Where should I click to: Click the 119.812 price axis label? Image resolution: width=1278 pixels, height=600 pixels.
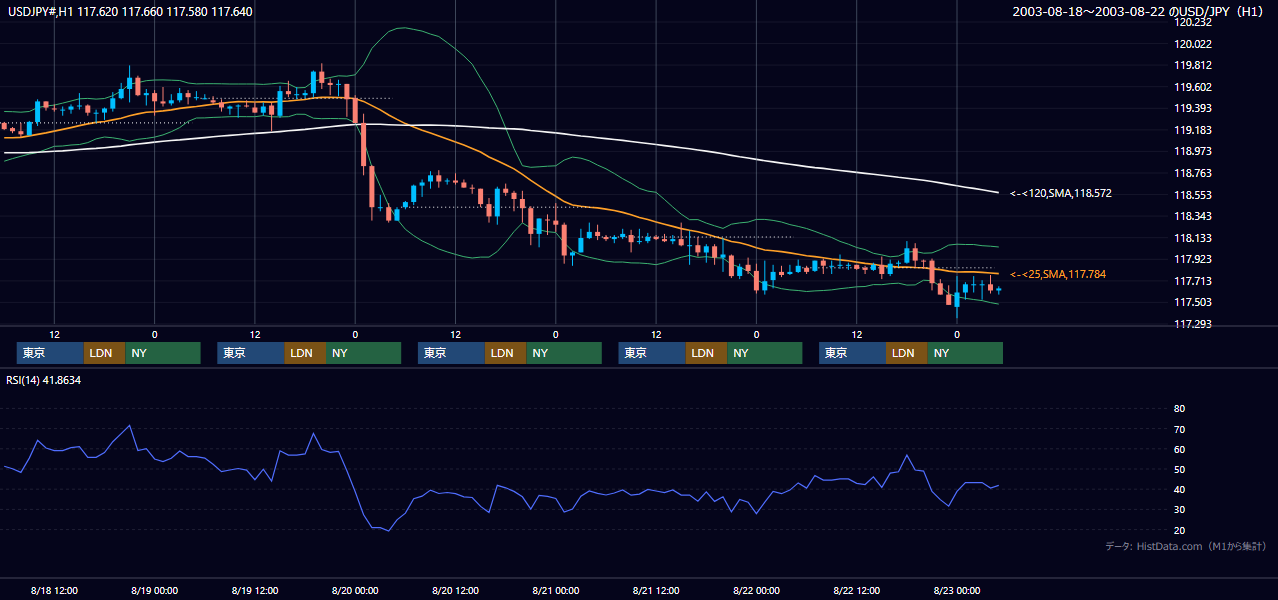(x=1194, y=65)
